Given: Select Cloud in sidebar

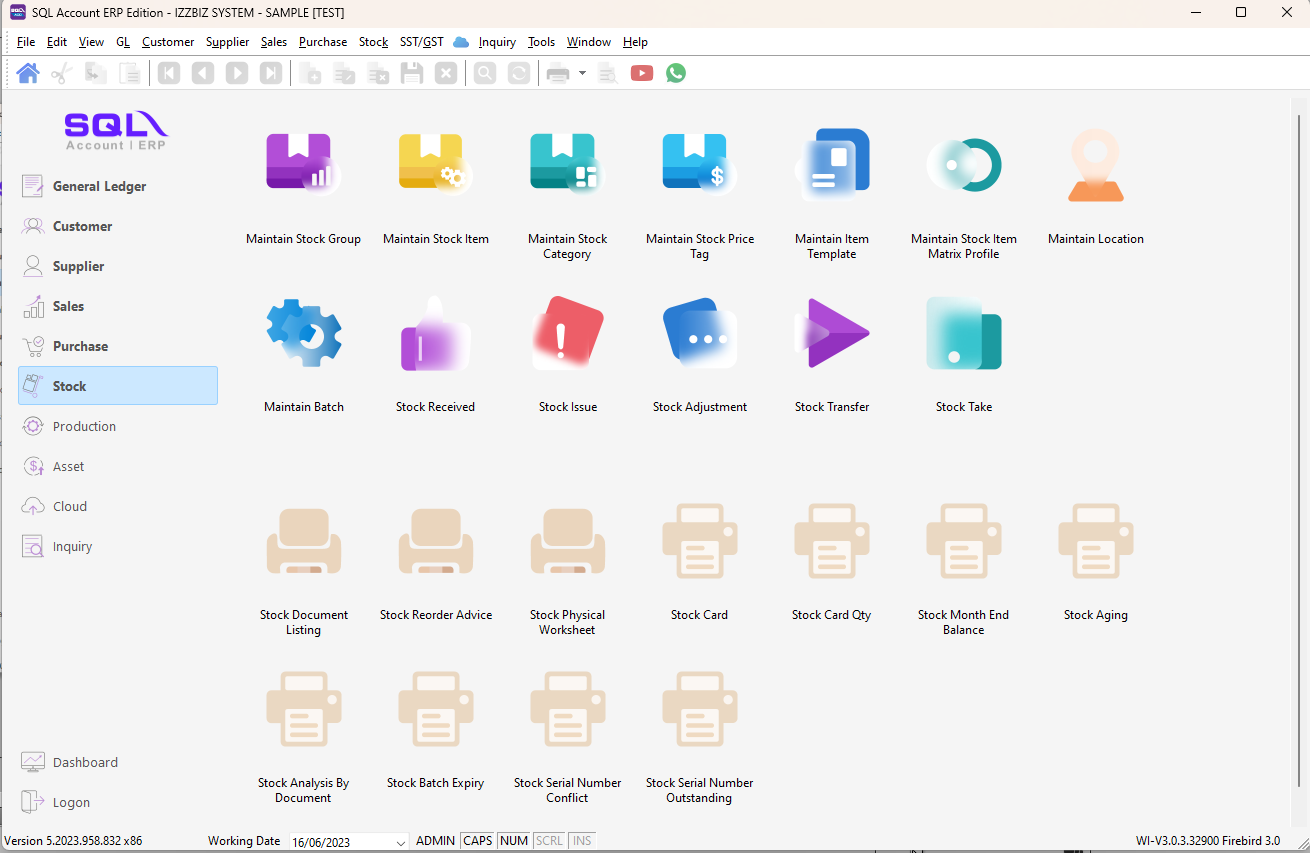Looking at the screenshot, I should 118,506.
